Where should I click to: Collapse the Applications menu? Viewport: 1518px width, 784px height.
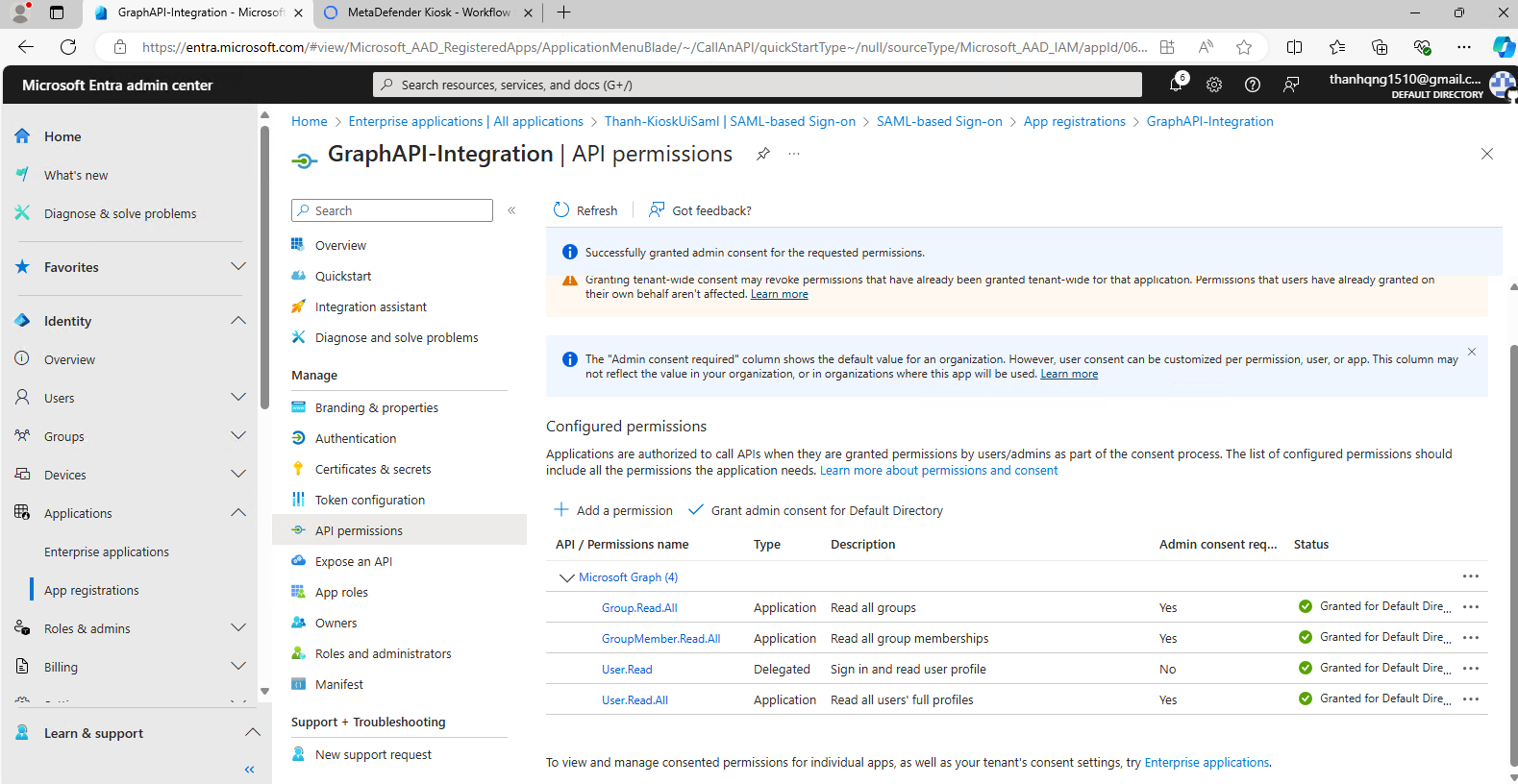[238, 512]
